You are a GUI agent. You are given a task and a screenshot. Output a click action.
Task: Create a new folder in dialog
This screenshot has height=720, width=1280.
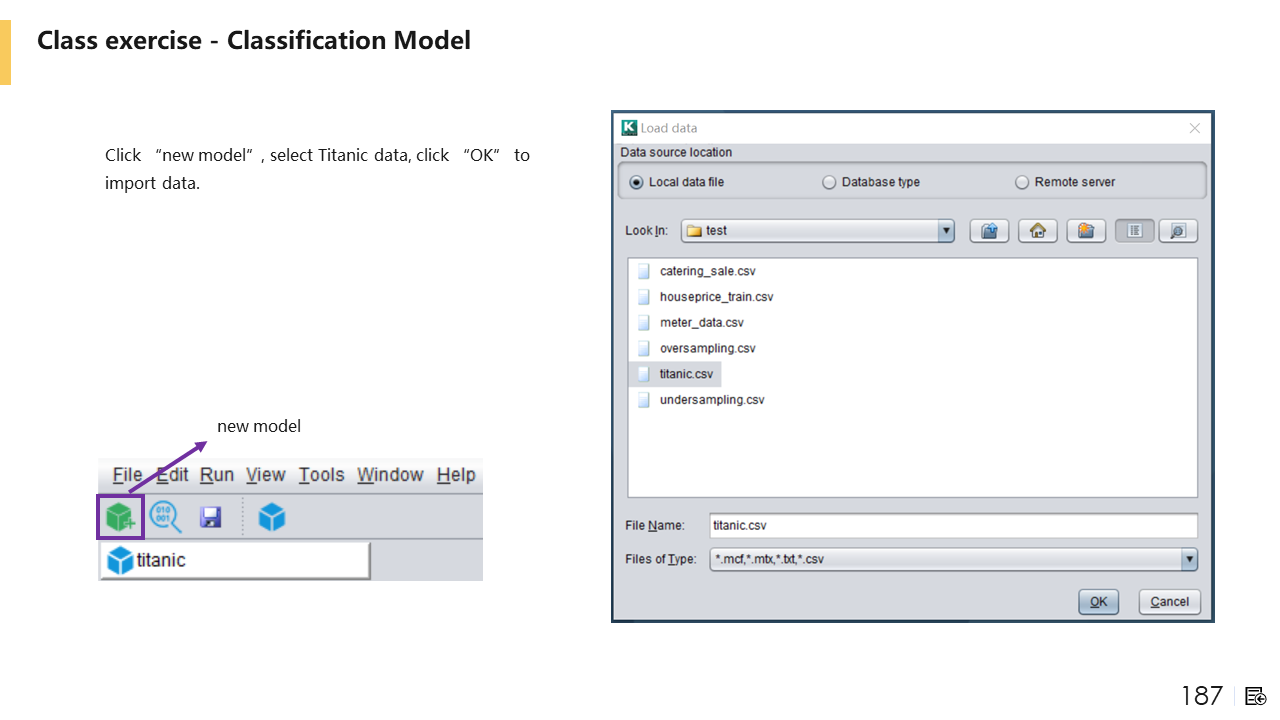pos(1086,231)
